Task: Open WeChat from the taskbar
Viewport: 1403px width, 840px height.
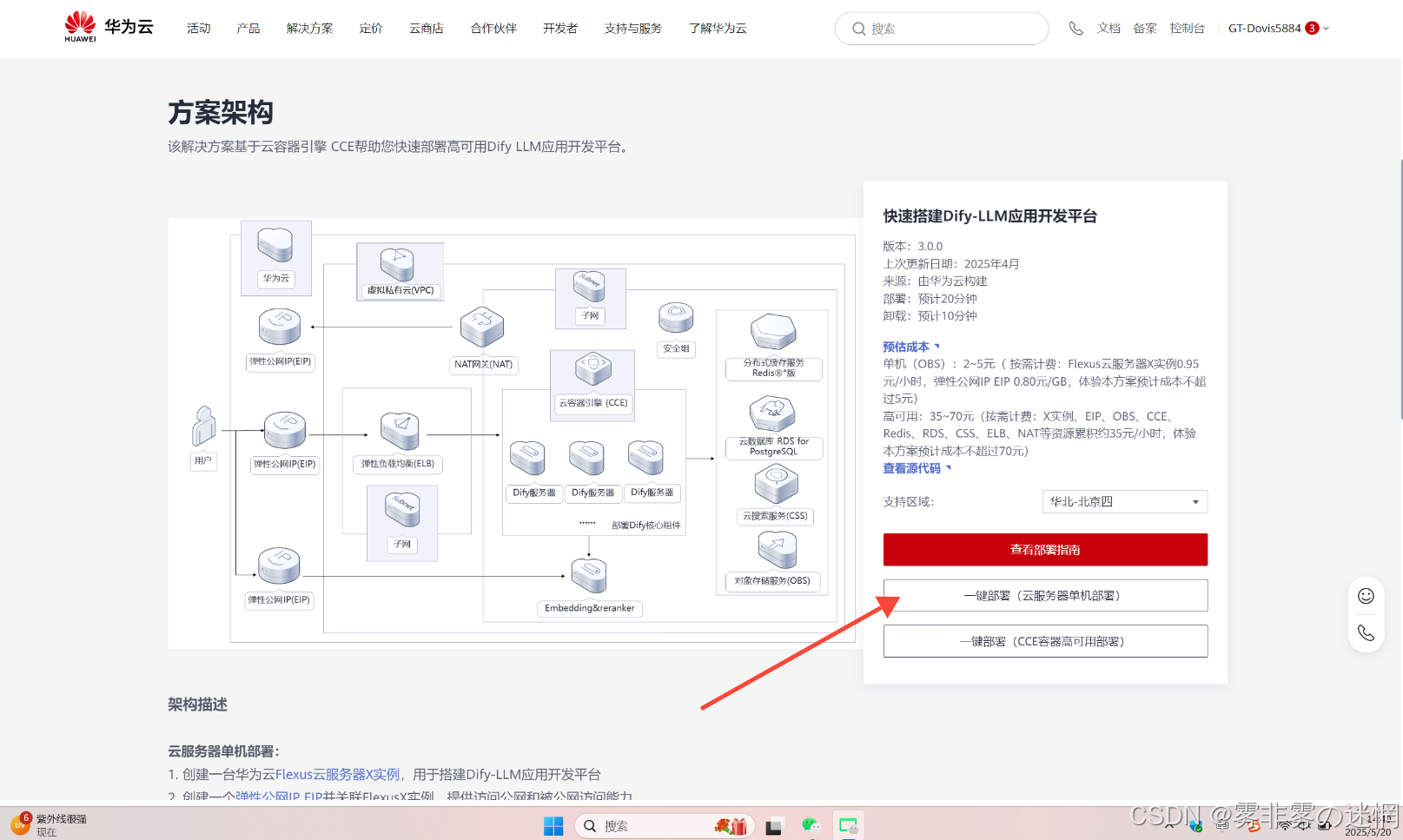Action: point(811,825)
